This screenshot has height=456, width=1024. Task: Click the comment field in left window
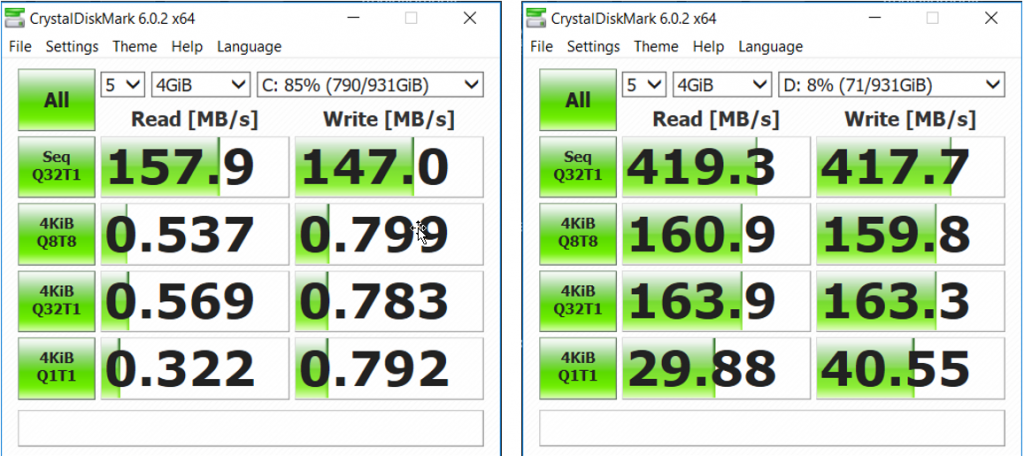(251, 428)
